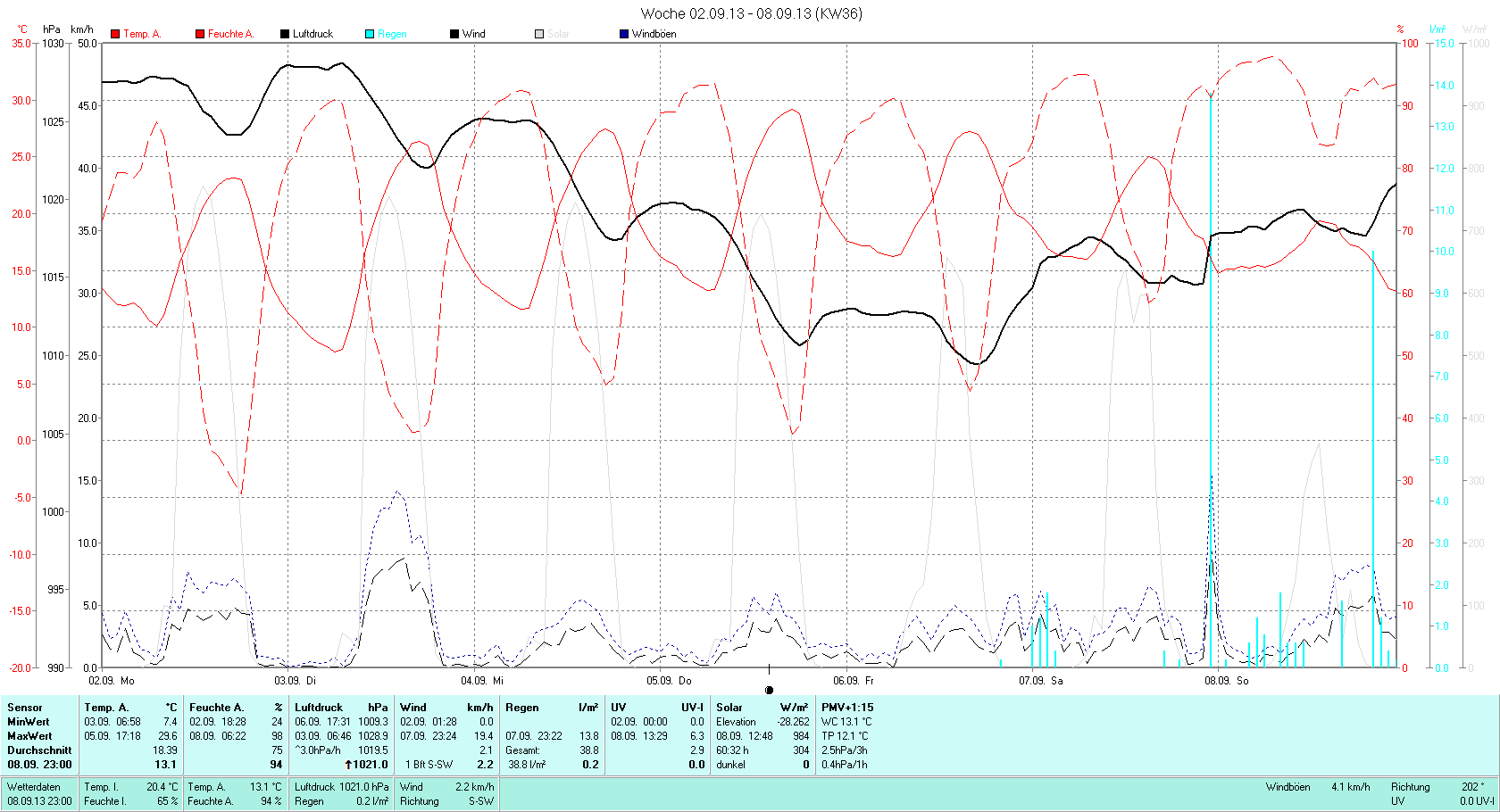This screenshot has width=1500, height=812.
Task: Click the status bar rain value '0.2 l/m²'
Action: [x=372, y=801]
